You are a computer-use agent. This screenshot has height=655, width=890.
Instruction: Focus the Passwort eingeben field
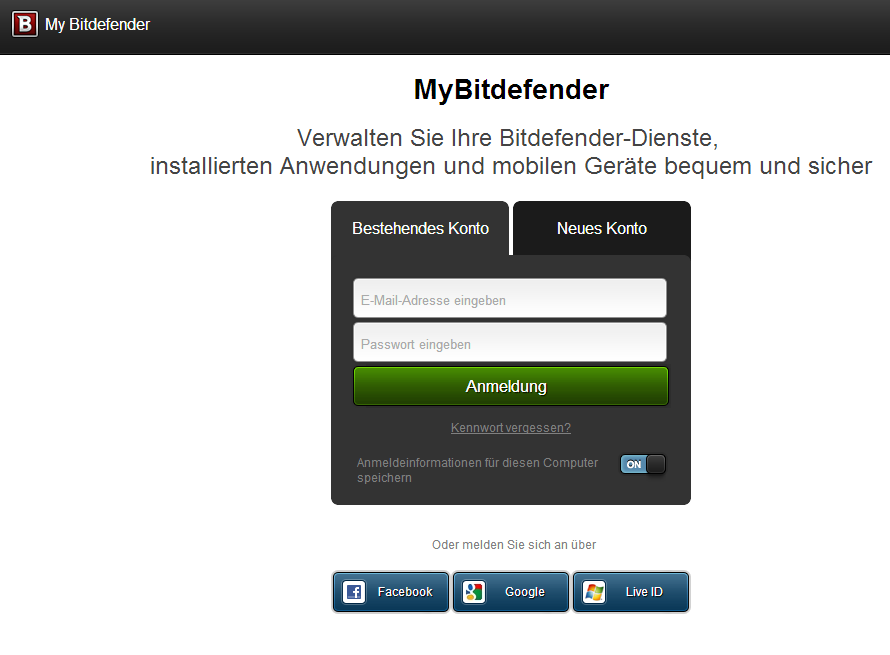coord(510,342)
